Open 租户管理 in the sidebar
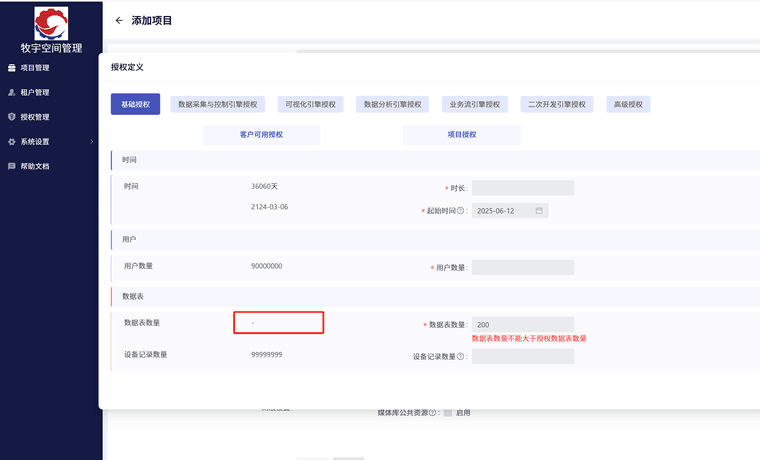This screenshot has width=760, height=460. (35, 92)
